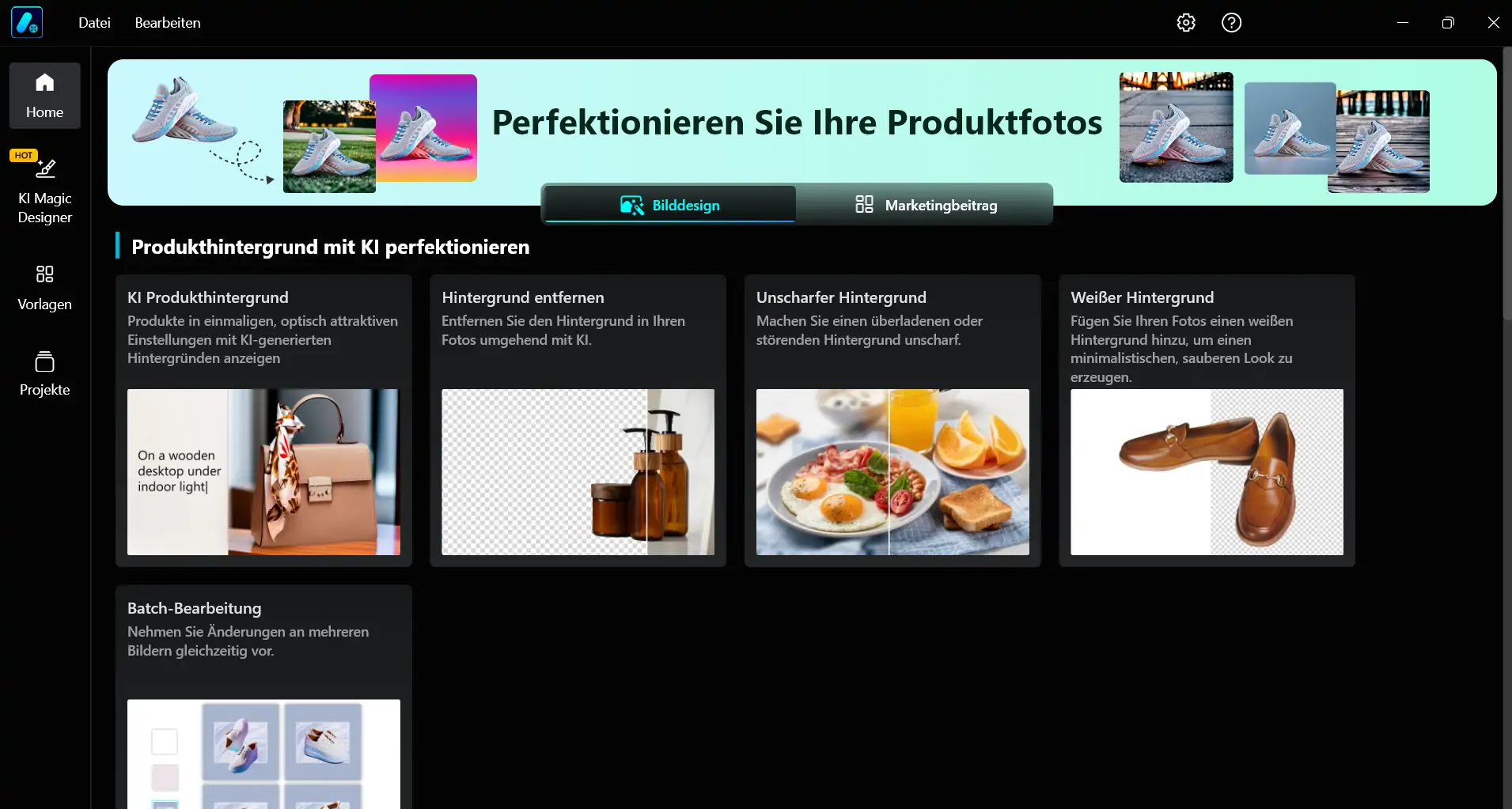Open Projekte in the sidebar
1512x809 pixels.
45,373
